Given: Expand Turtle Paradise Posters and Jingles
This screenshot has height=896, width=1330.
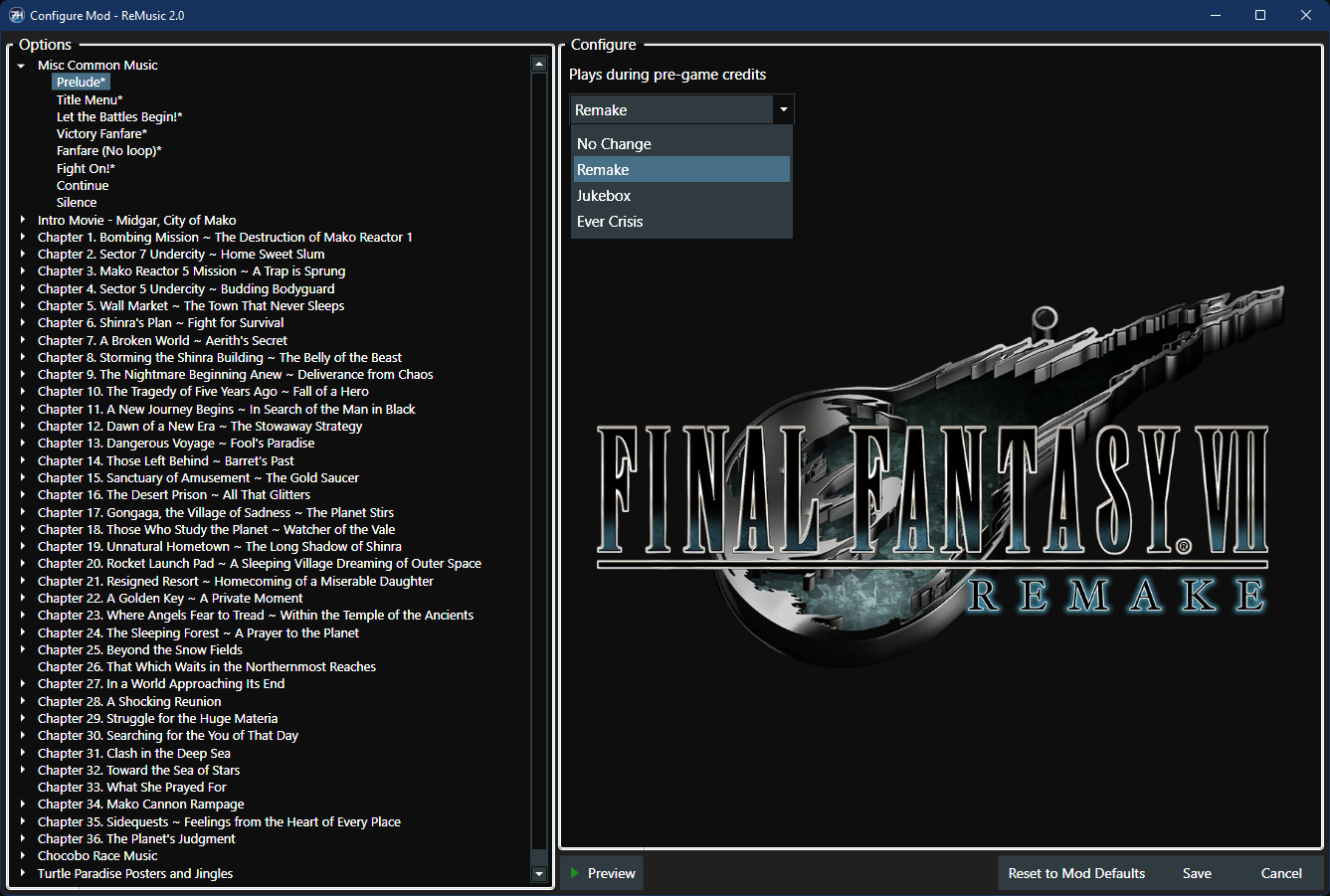Looking at the screenshot, I should (x=22, y=873).
